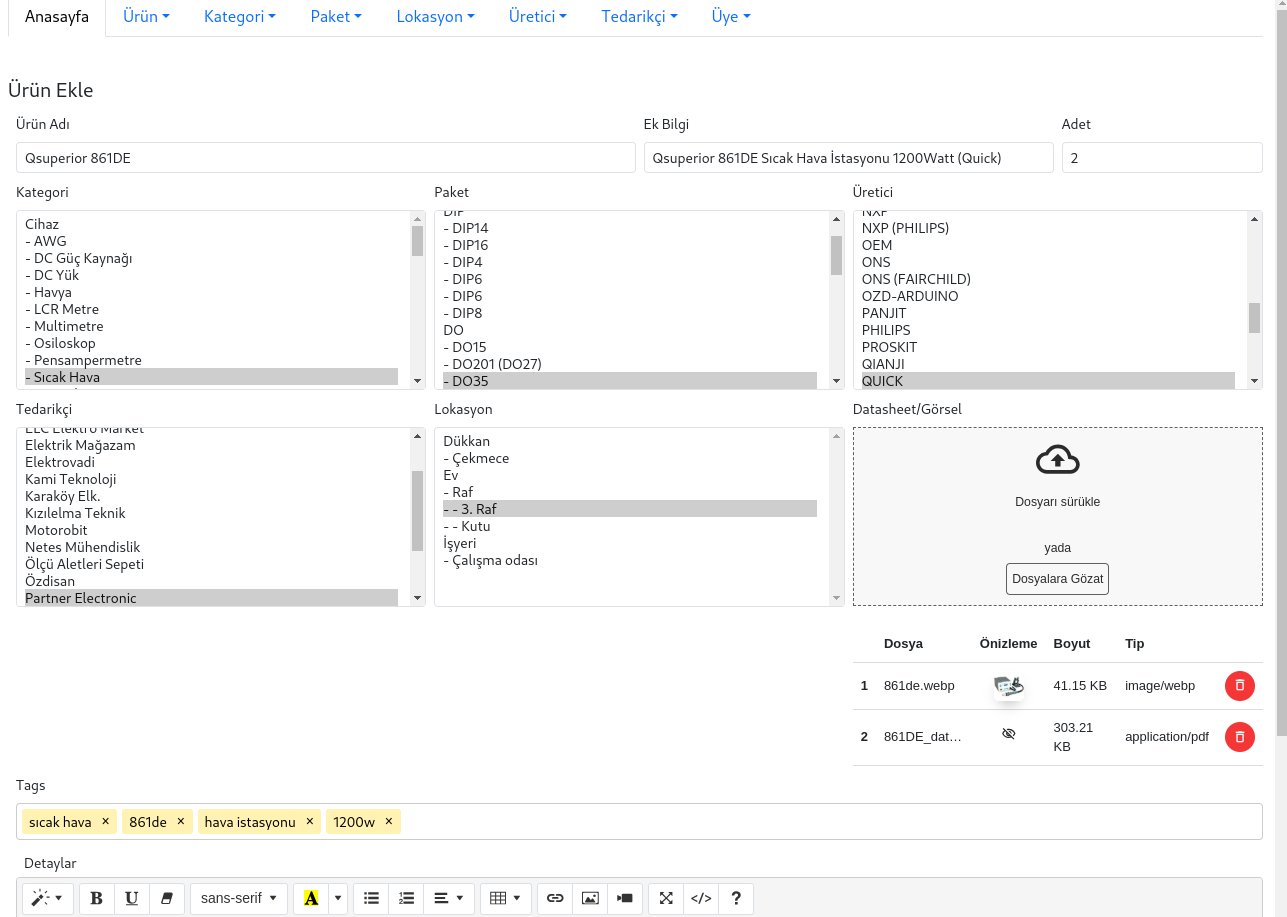Select 'ONS (FAIRCHILD)' manufacturer
Image resolution: width=1287 pixels, height=917 pixels.
1048,279
